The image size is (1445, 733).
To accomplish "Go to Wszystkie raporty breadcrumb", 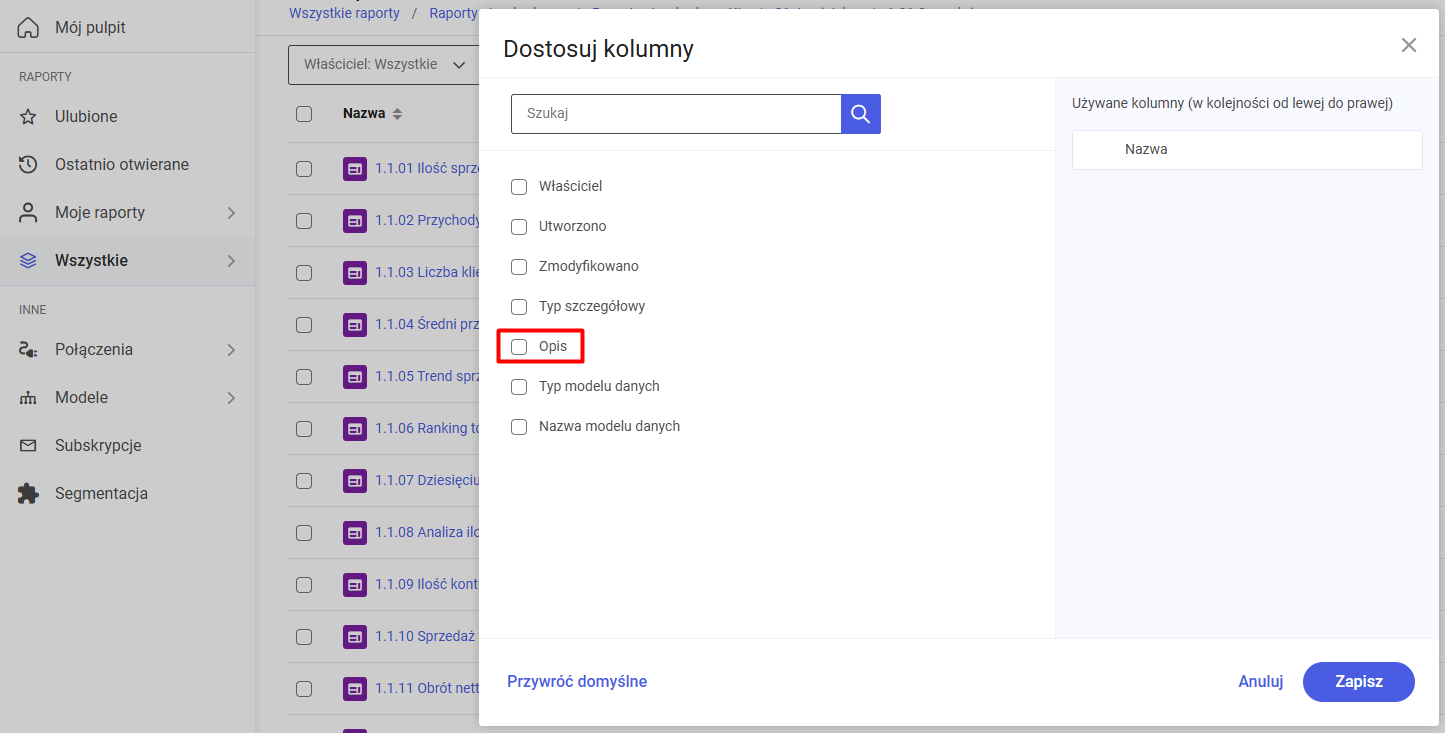I will click(x=344, y=13).
